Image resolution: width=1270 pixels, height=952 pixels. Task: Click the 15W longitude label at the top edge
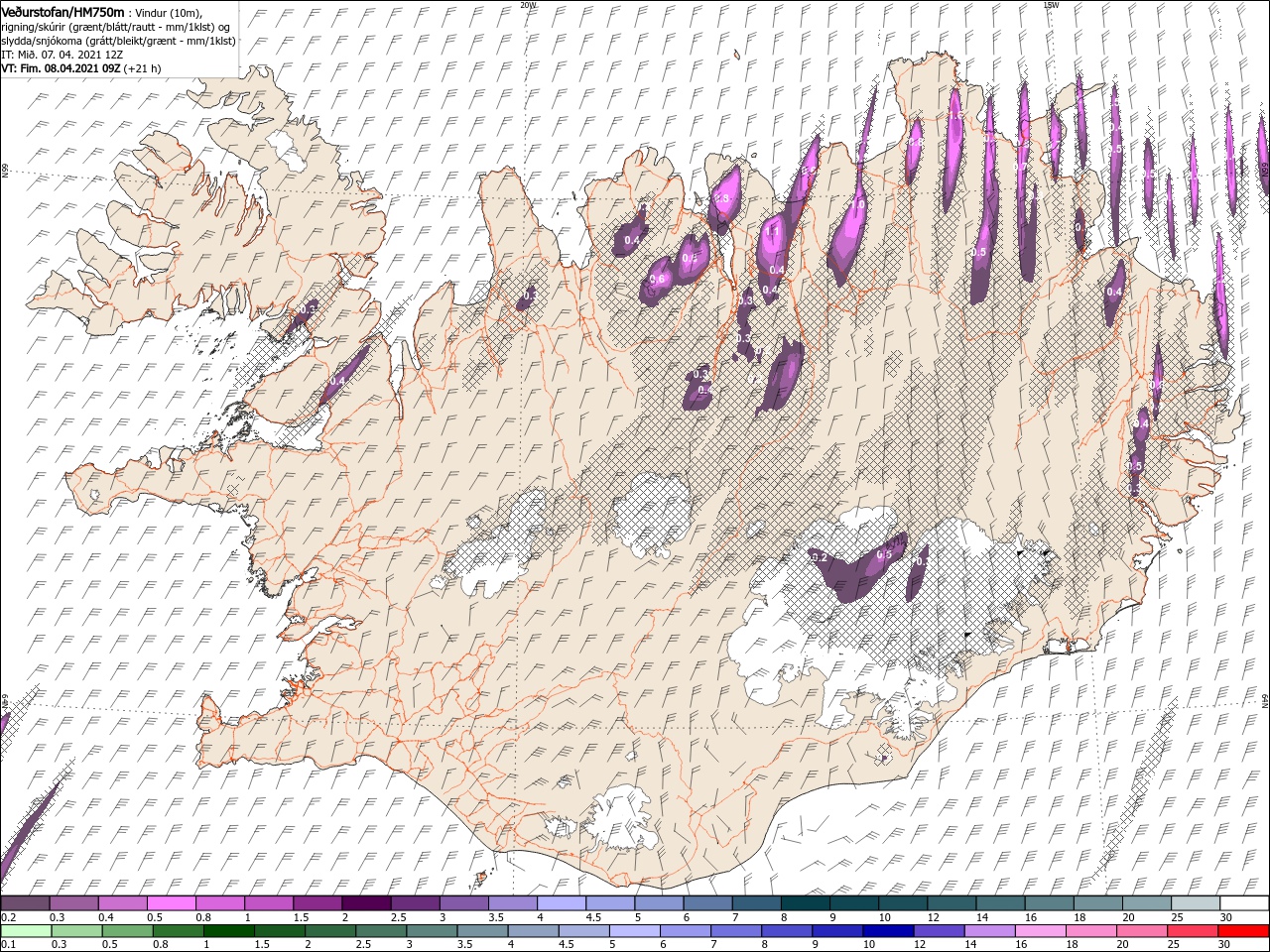(1052, 5)
